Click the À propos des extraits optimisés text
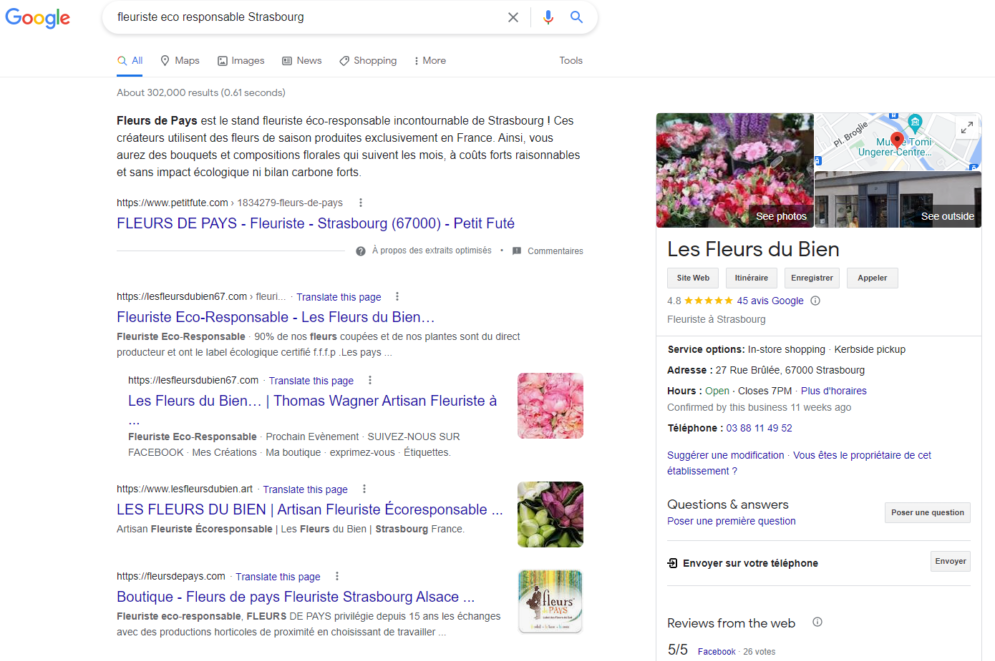This screenshot has height=661, width=995. pos(432,251)
